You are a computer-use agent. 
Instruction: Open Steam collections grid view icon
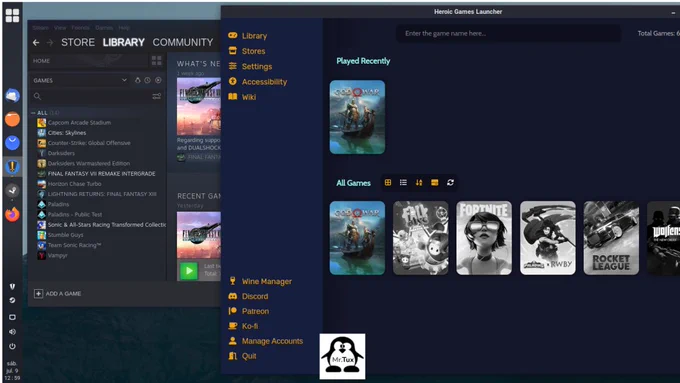[157, 61]
